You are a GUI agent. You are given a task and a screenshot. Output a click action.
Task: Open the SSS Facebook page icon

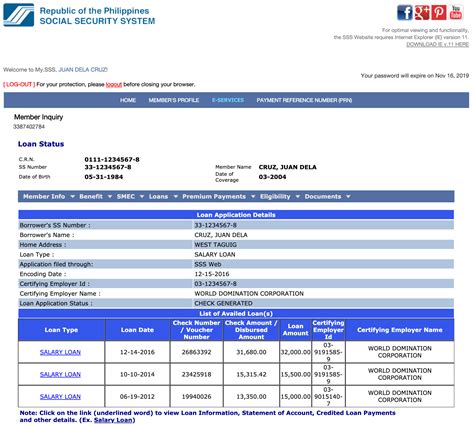click(405, 13)
